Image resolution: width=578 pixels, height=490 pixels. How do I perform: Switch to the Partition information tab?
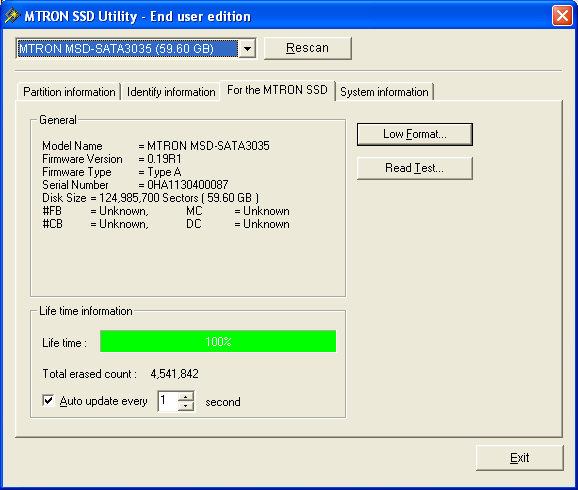(x=69, y=92)
